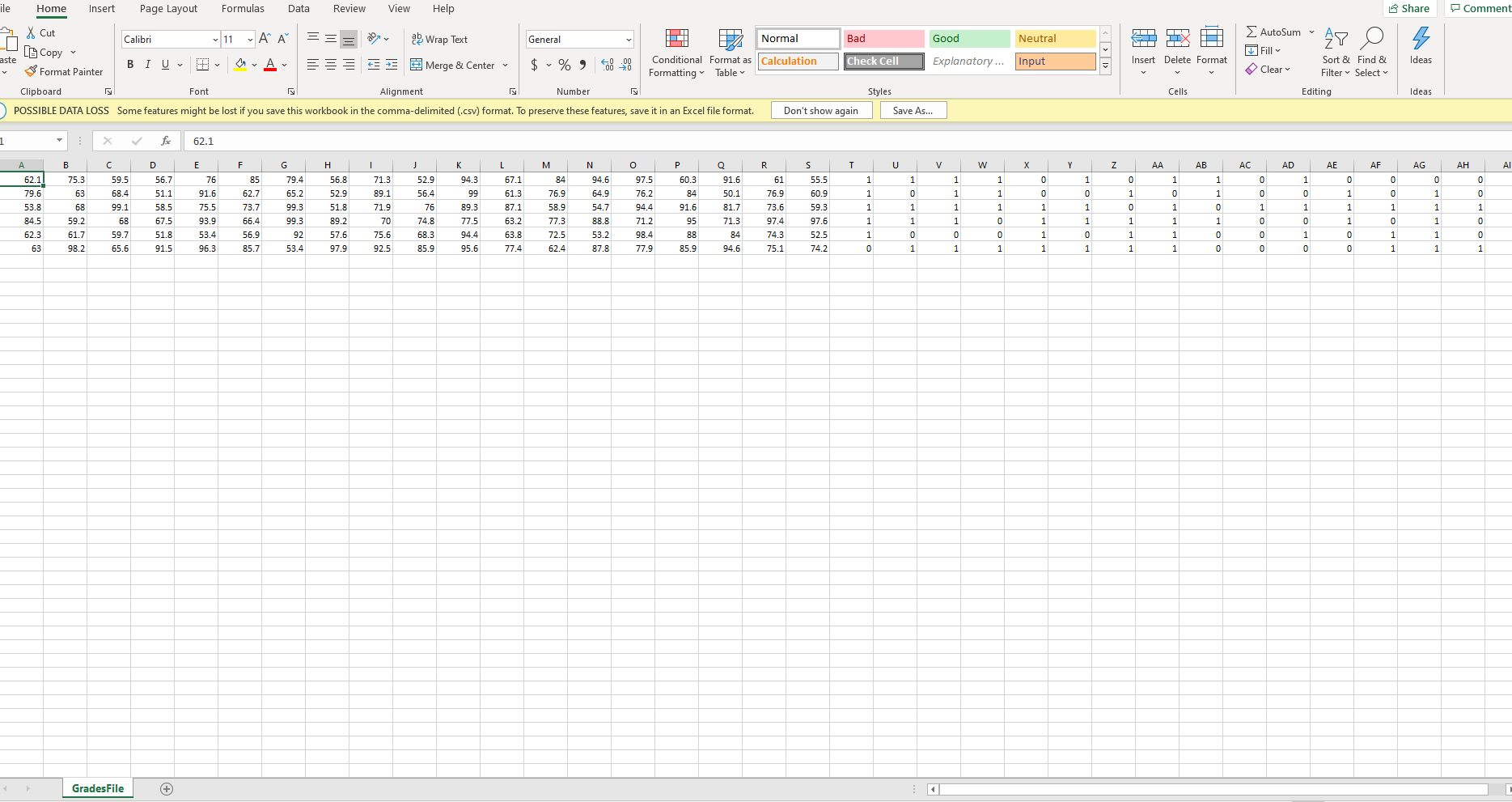1512x802 pixels.
Task: Apply the Check Cell style
Action: tap(884, 62)
